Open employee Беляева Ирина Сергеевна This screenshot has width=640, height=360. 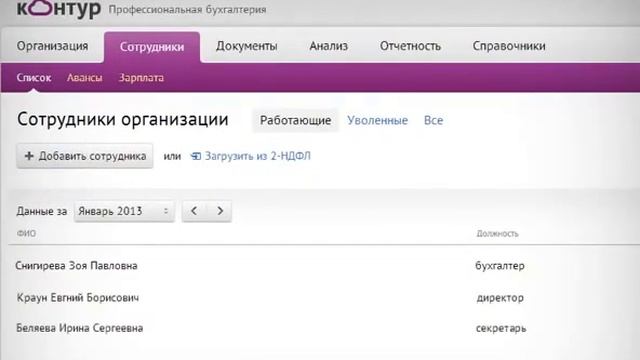[x=80, y=328]
